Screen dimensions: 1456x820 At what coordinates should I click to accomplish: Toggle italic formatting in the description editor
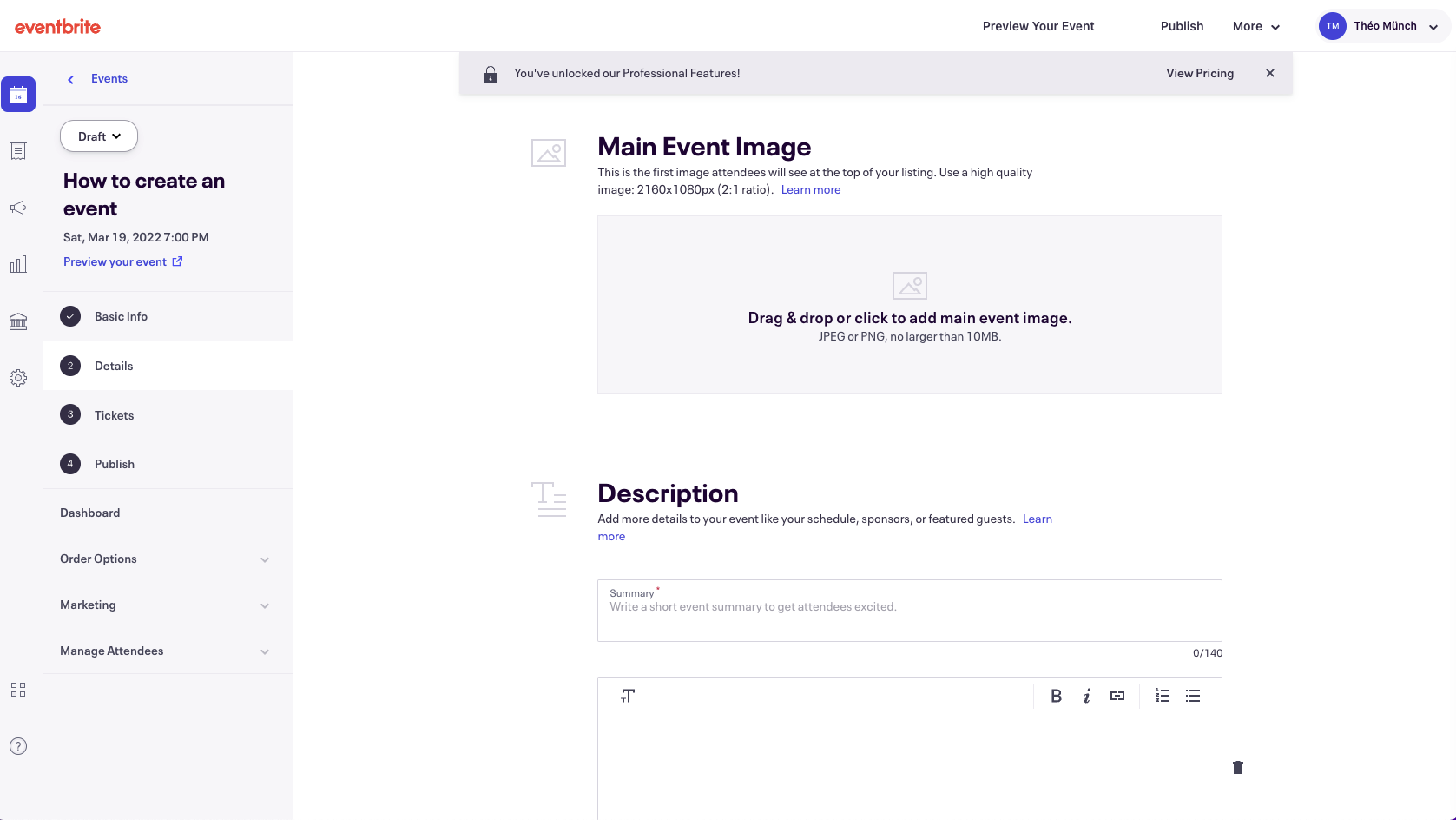point(1086,696)
